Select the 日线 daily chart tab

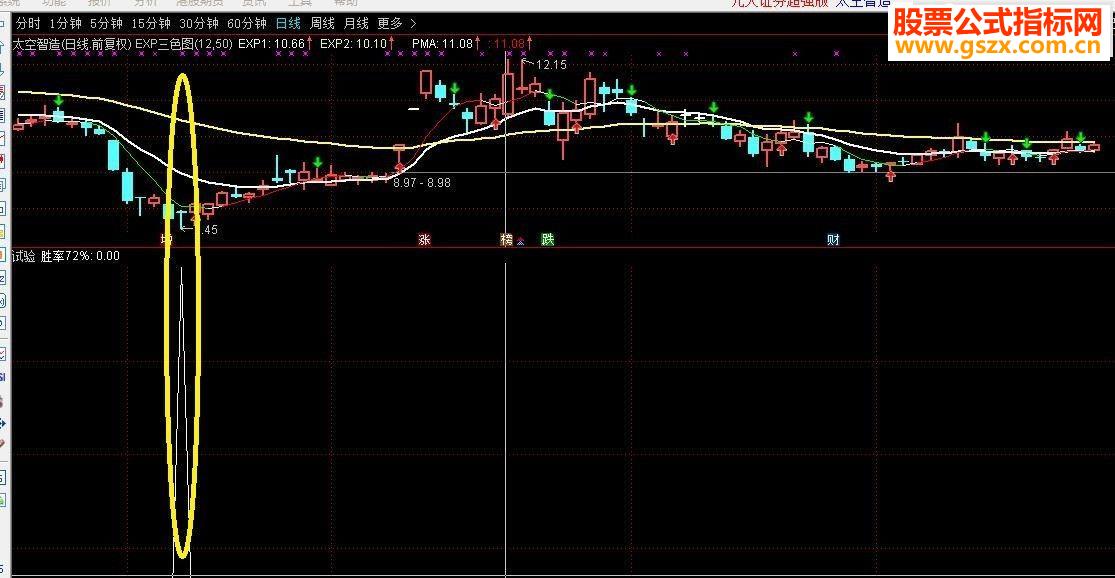coord(288,23)
